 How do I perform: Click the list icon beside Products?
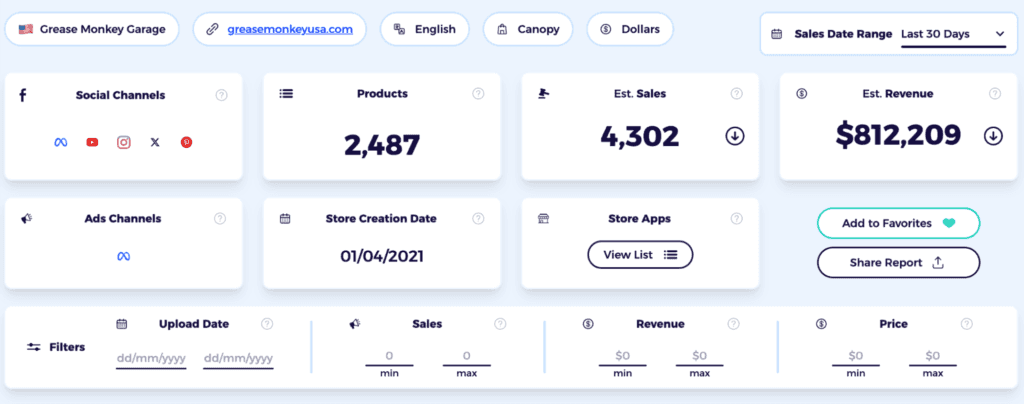coord(286,94)
